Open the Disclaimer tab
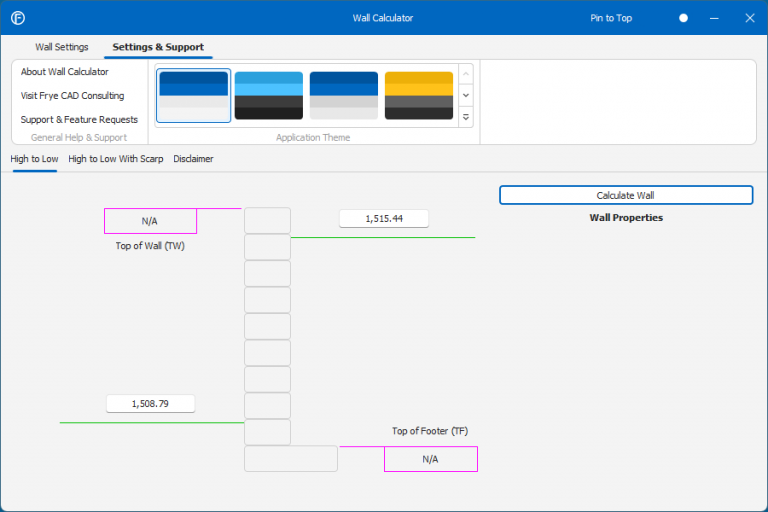Viewport: 768px width, 512px height. click(x=193, y=159)
